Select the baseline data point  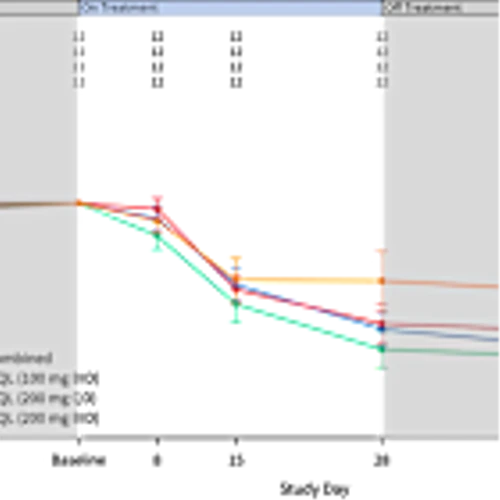tap(79, 203)
